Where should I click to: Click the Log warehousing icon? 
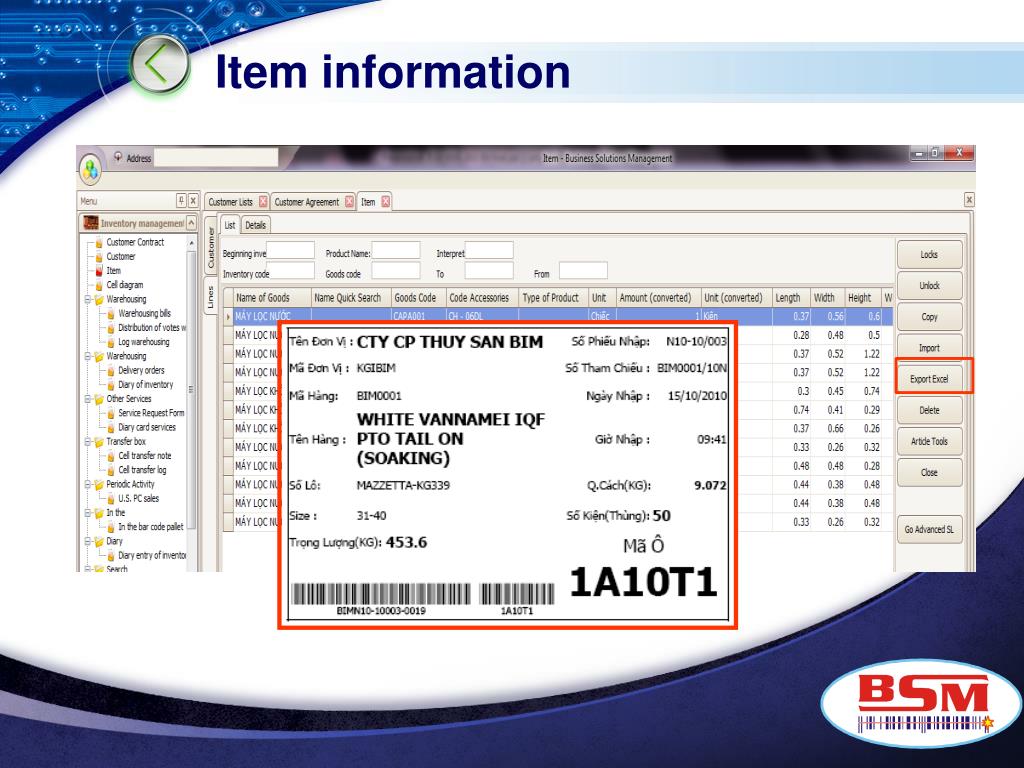[x=111, y=342]
